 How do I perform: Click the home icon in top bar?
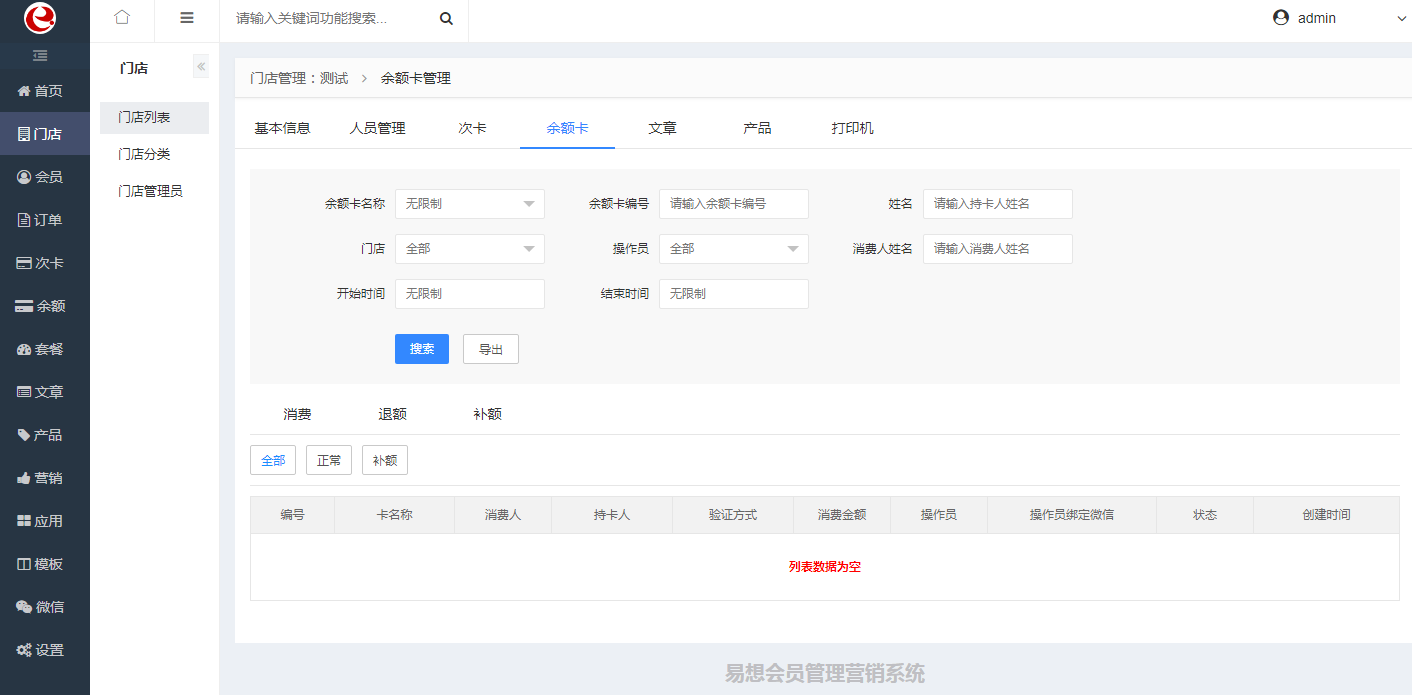coord(122,18)
